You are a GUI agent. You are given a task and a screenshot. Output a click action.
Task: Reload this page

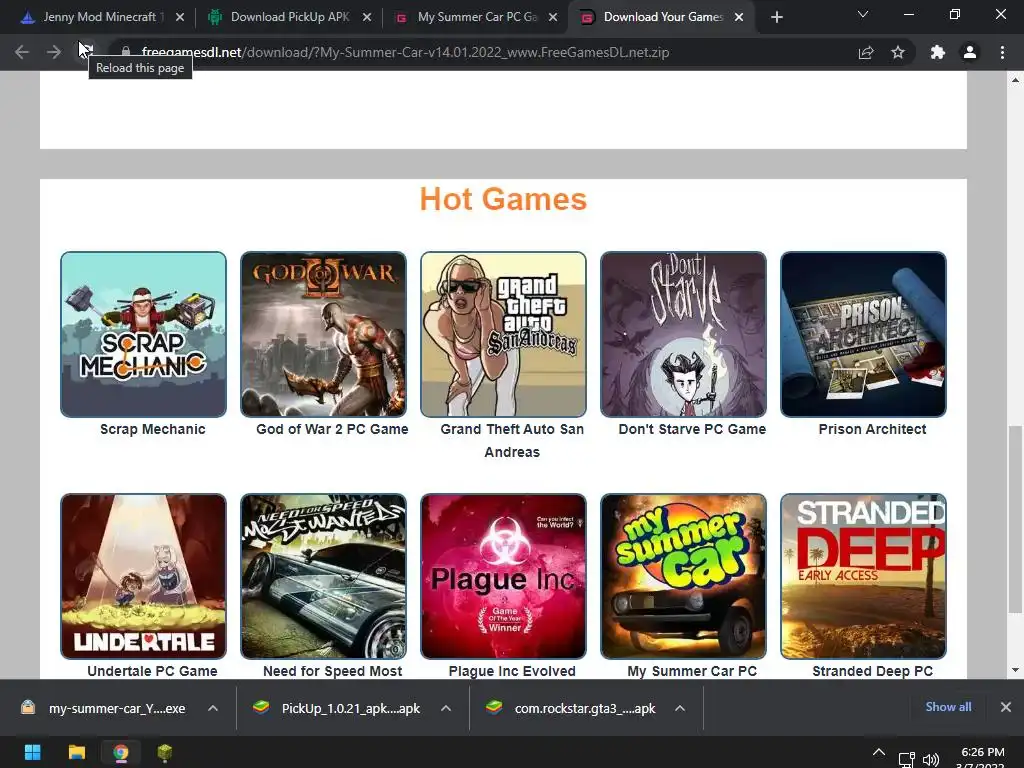[86, 52]
